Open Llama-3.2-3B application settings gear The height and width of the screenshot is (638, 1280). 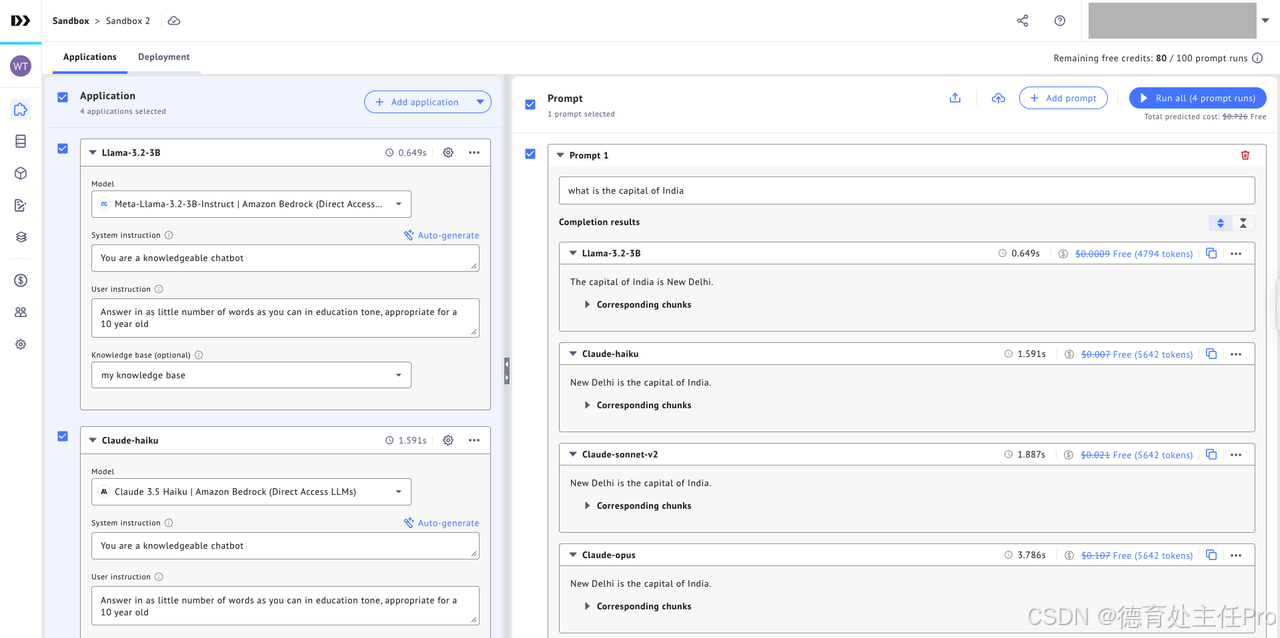pos(448,153)
